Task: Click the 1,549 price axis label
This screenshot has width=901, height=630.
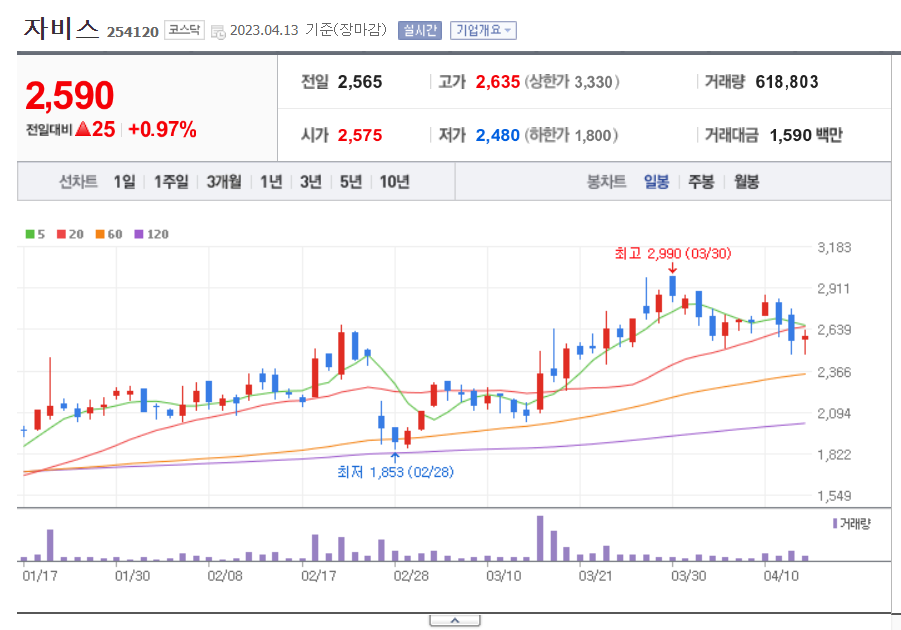Action: coord(834,496)
